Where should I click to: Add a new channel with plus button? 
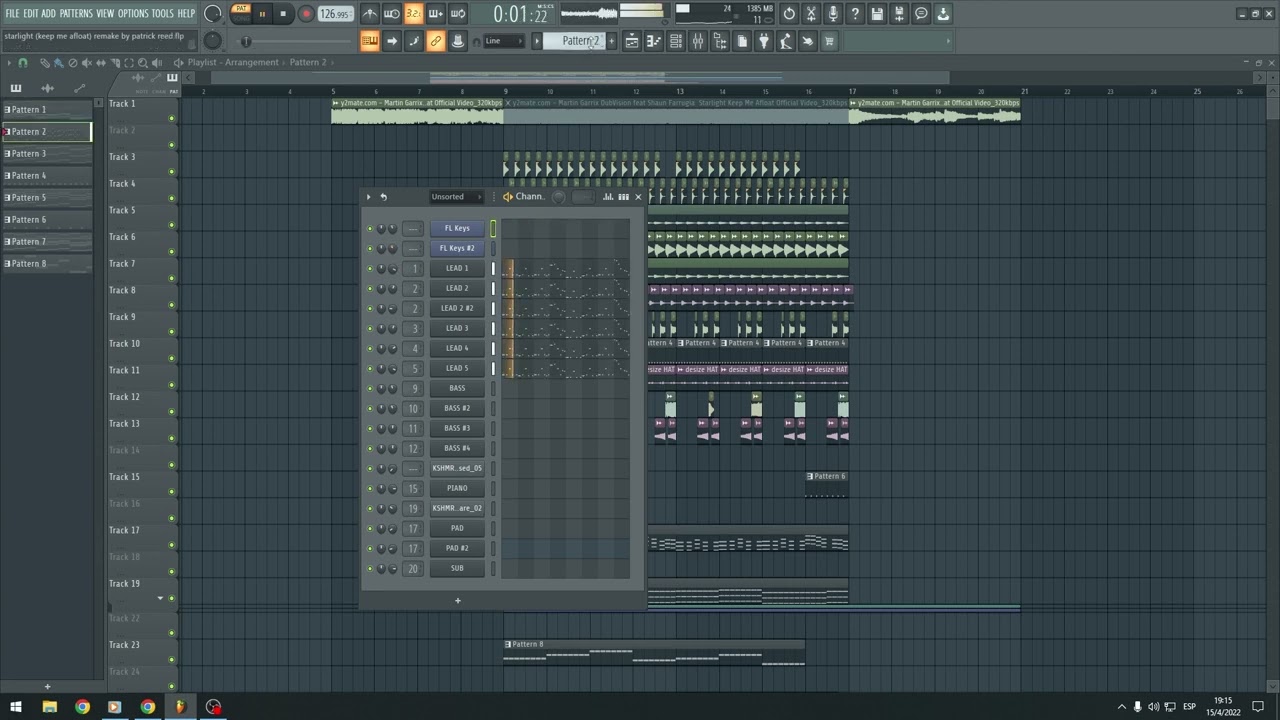458,600
